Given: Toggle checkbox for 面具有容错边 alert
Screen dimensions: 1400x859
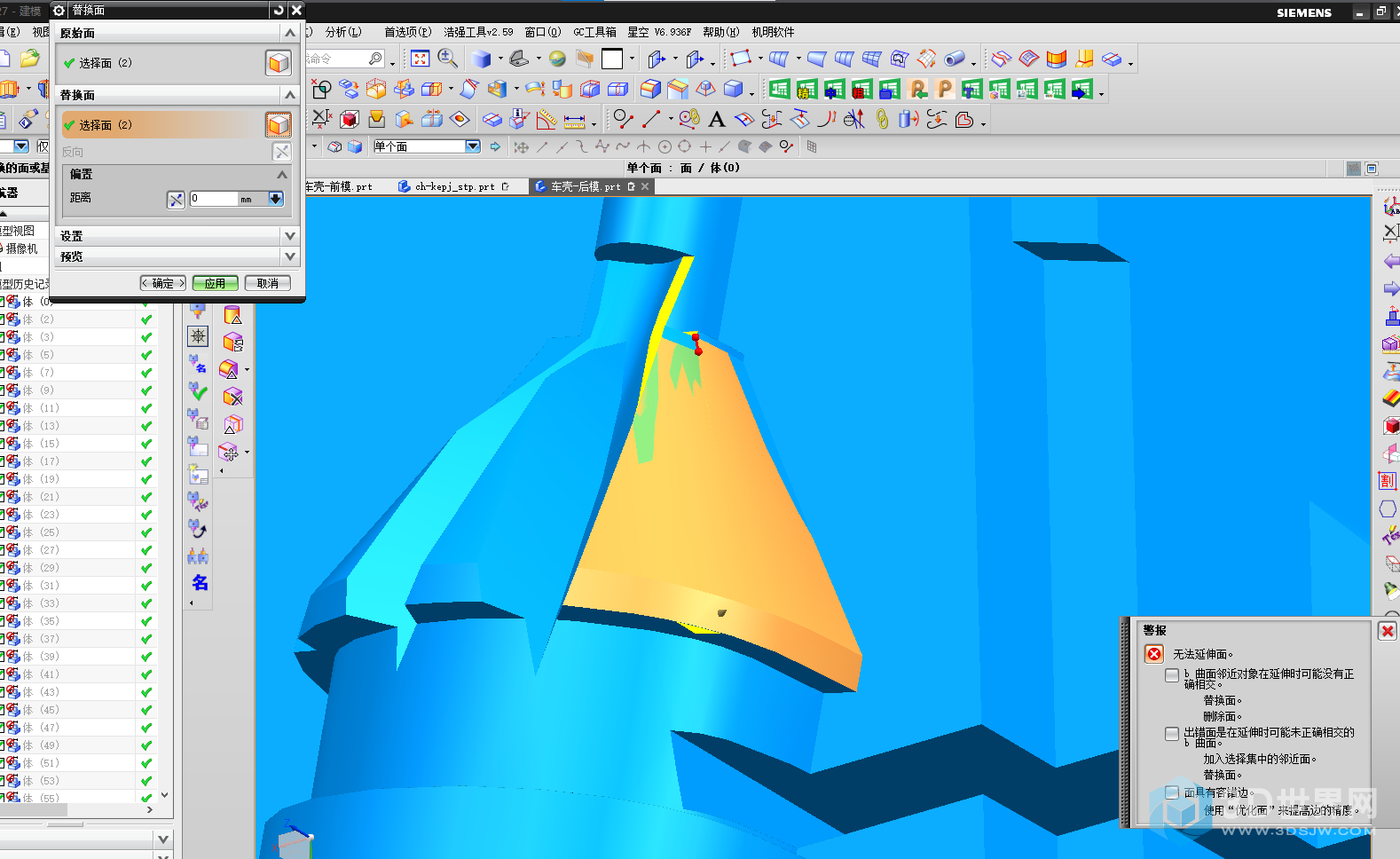Looking at the screenshot, I should tap(1172, 792).
